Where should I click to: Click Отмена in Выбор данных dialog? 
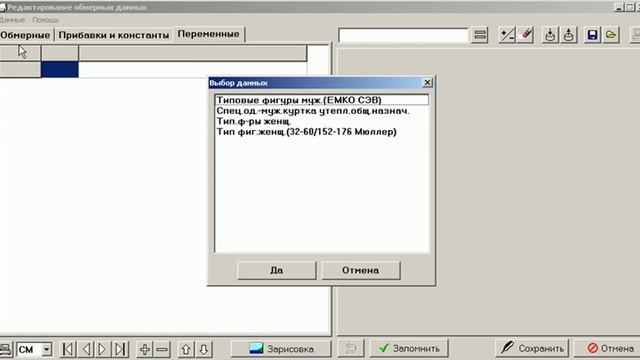point(360,270)
